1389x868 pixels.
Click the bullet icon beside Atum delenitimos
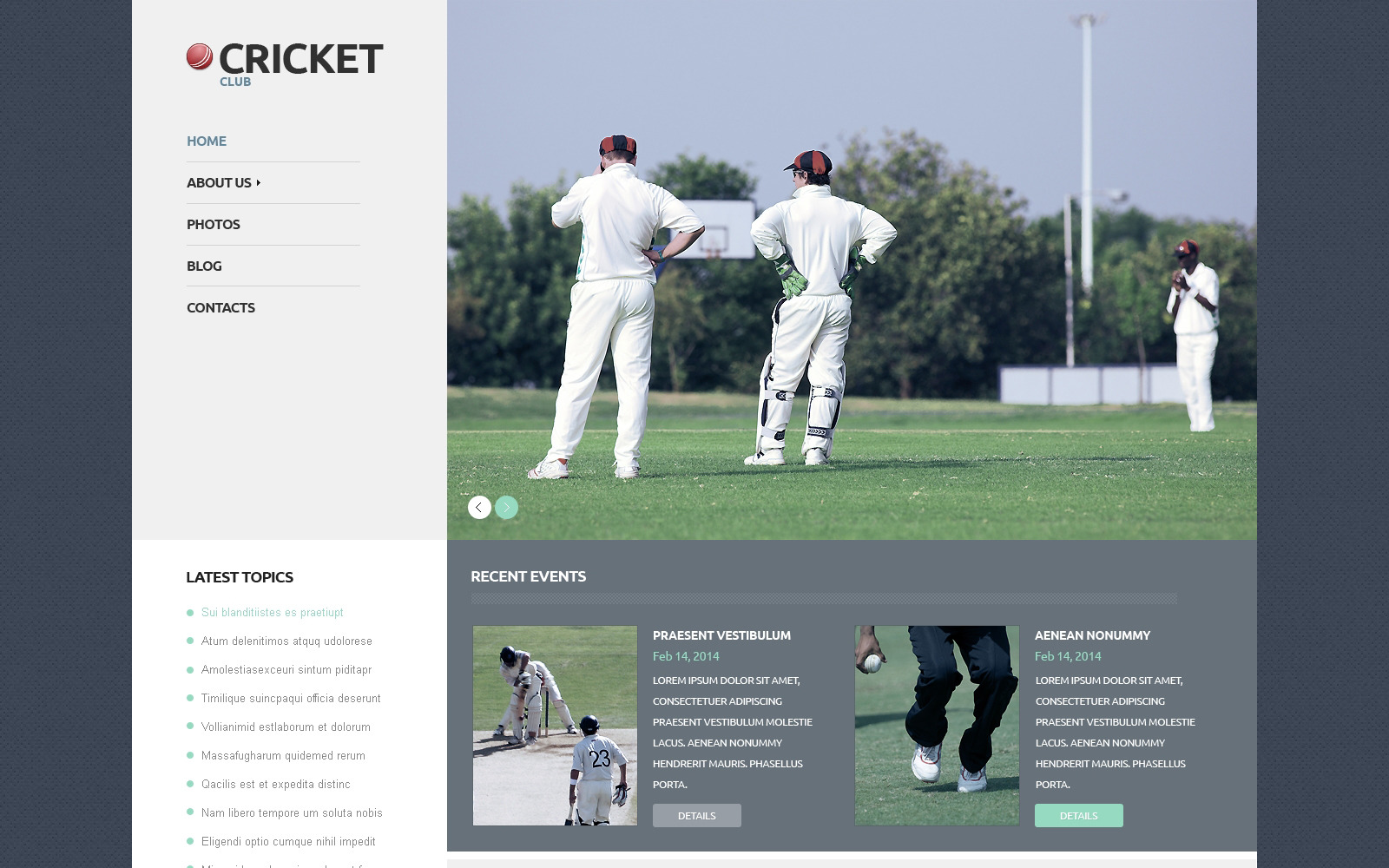190,641
